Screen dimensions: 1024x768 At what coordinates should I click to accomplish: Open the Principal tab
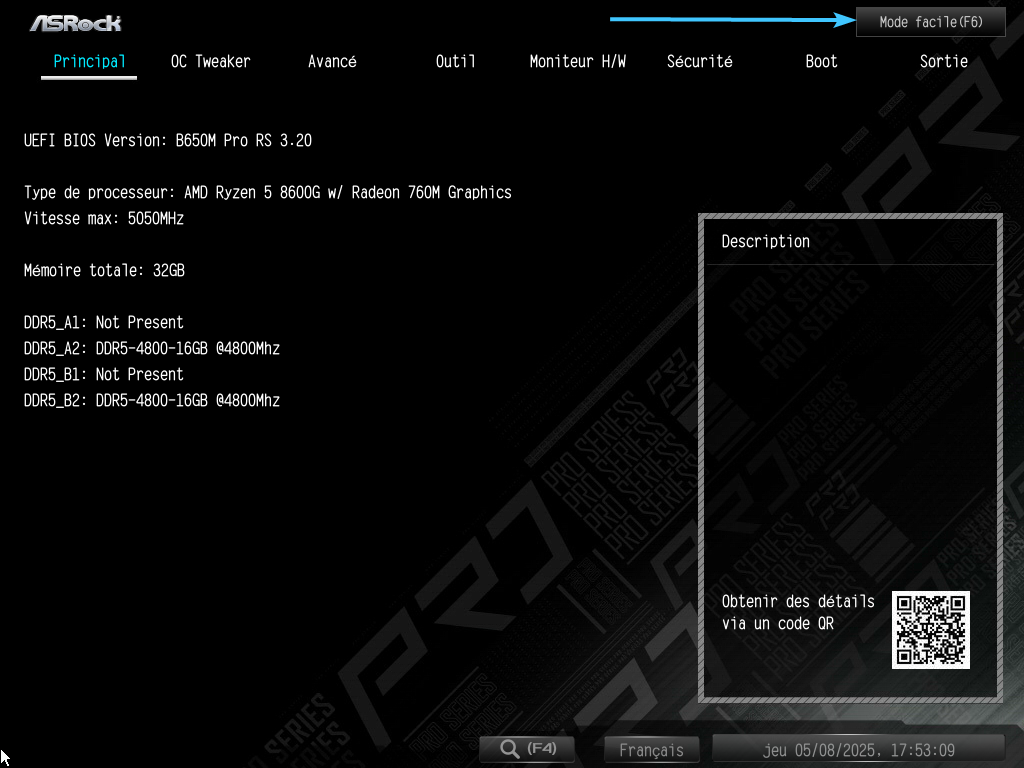[x=89, y=61]
